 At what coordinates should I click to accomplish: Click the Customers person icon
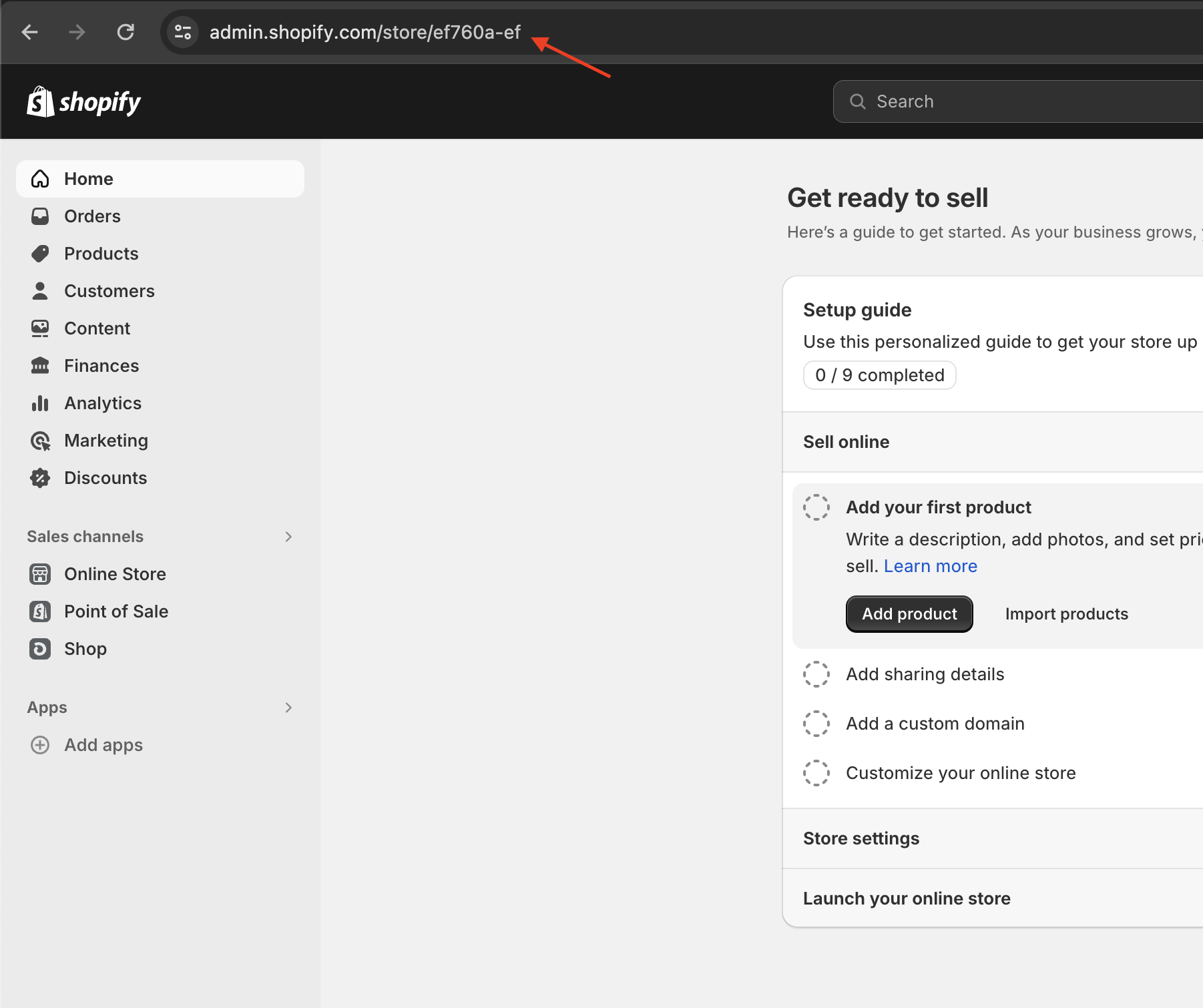coord(40,291)
